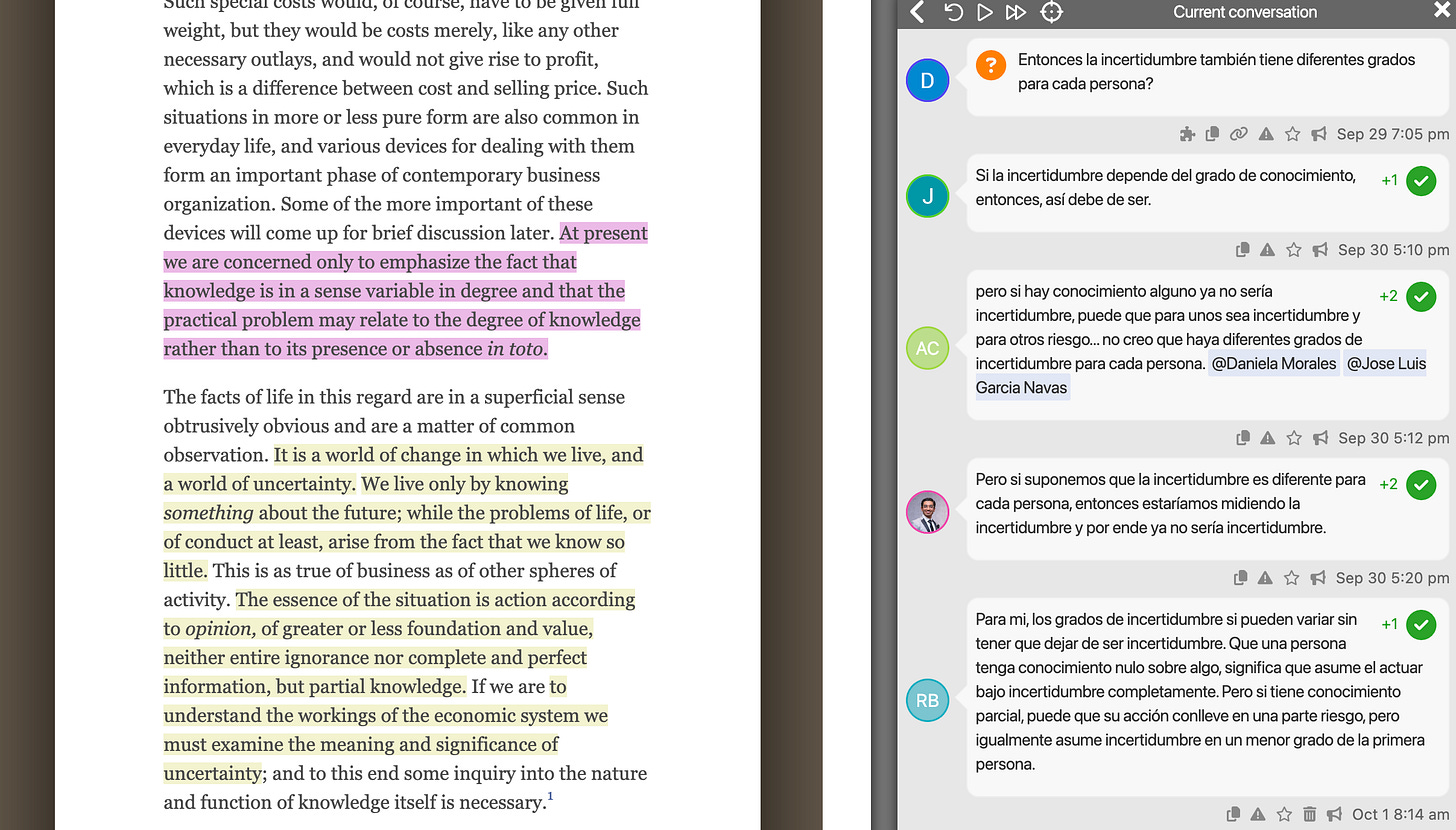1456x830 pixels.
Task: Click the @Daniela Morales mention
Action: click(x=1273, y=364)
